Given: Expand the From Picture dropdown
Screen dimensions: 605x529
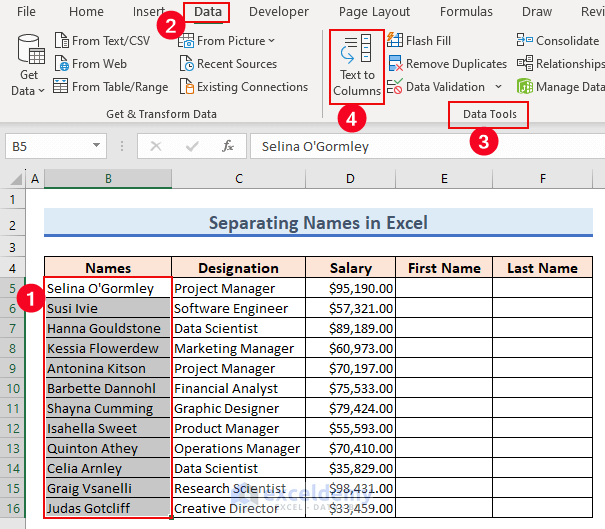Looking at the screenshot, I should click(272, 41).
